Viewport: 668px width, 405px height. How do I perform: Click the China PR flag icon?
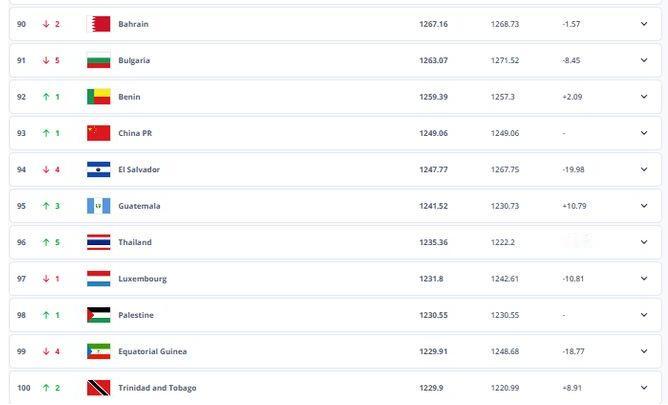99,133
